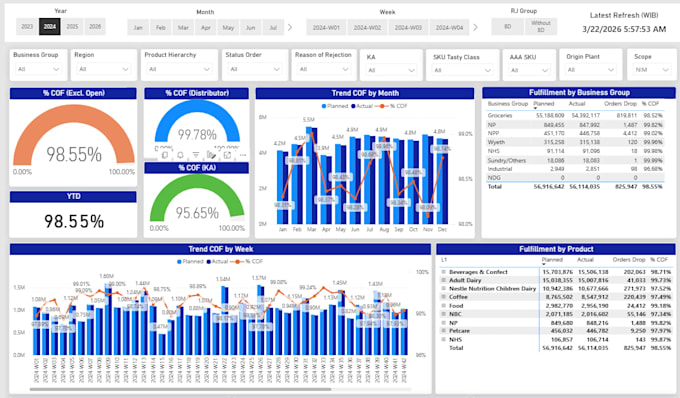
Task: Click the copy visual icon above % COF (KA)
Action: pos(165,155)
